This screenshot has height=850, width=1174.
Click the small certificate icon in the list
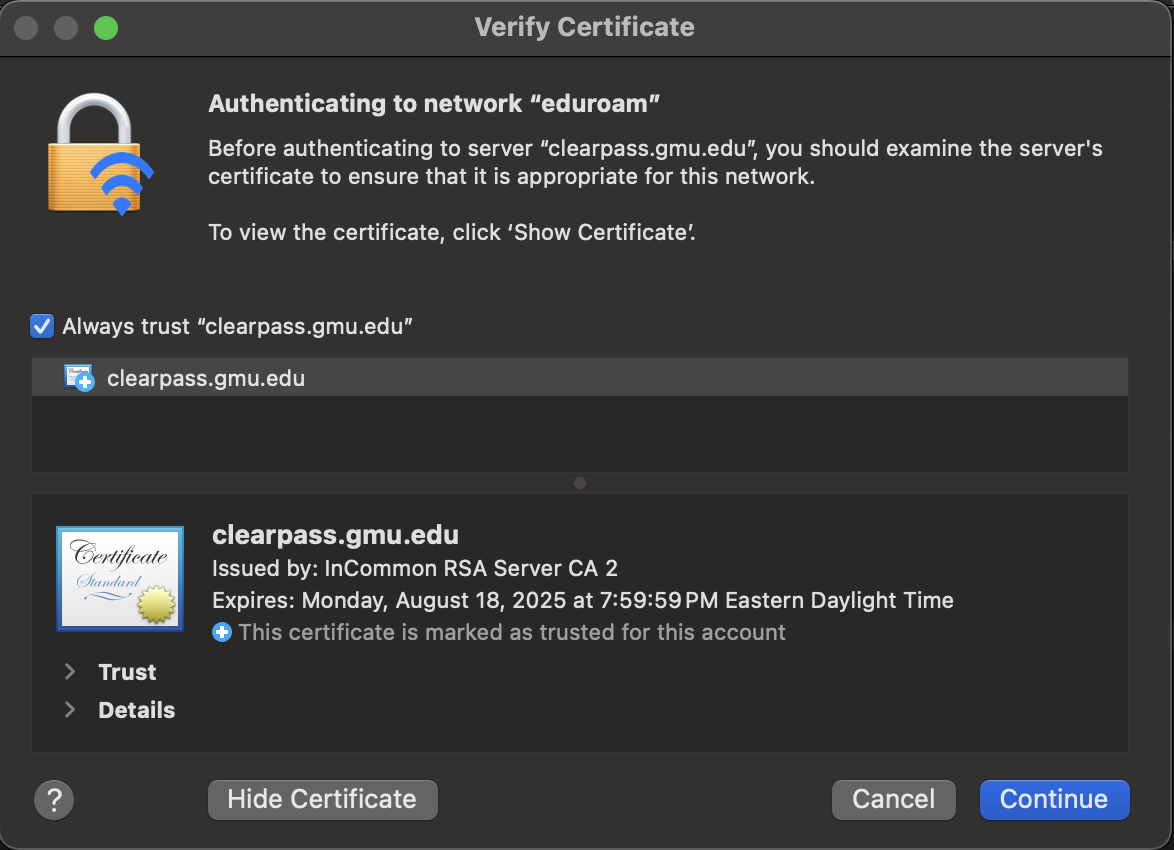point(79,378)
